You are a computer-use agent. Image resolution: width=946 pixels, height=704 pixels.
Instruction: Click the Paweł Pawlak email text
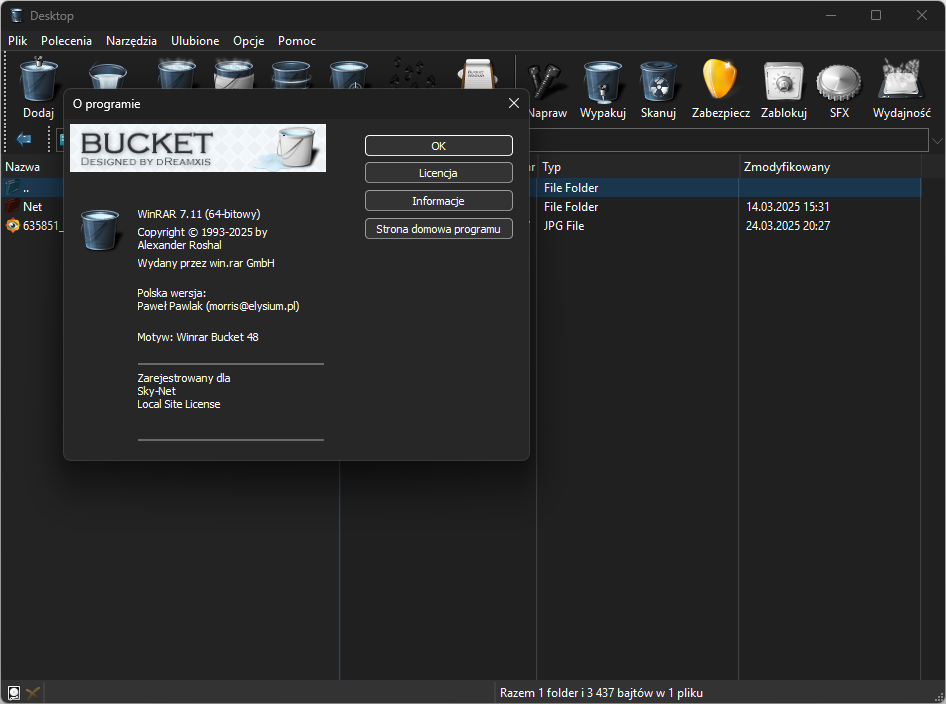tap(218, 306)
